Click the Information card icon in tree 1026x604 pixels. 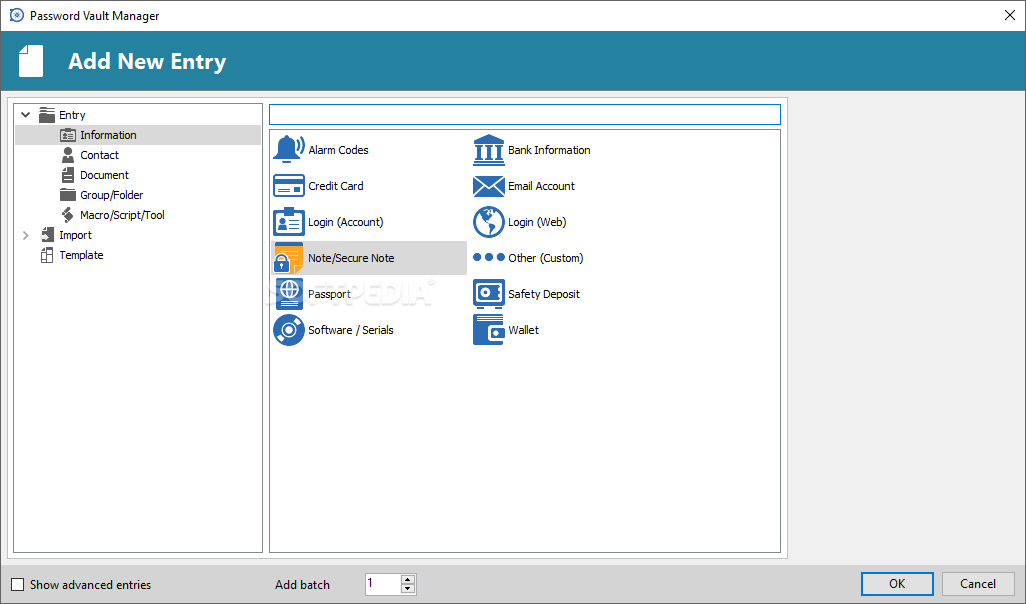(x=68, y=135)
